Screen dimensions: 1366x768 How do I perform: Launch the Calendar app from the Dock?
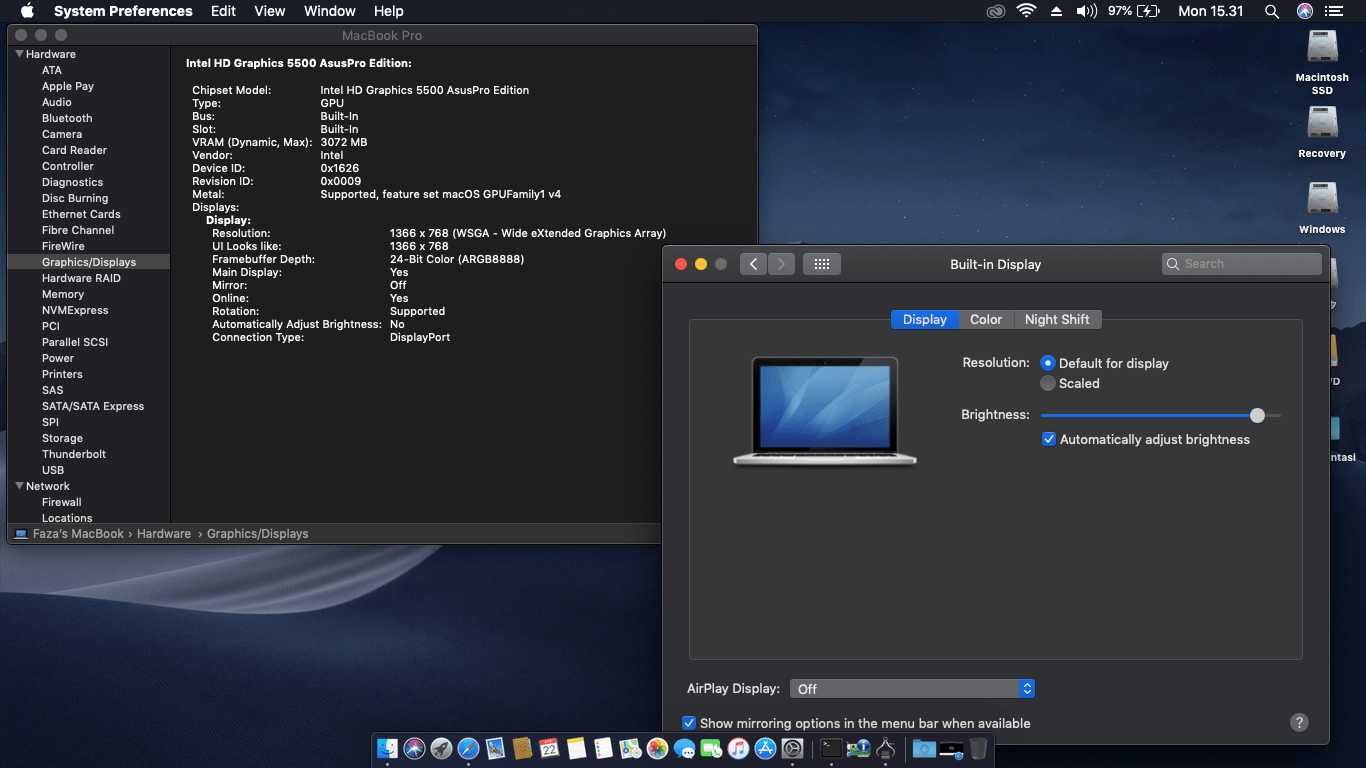[x=545, y=748]
